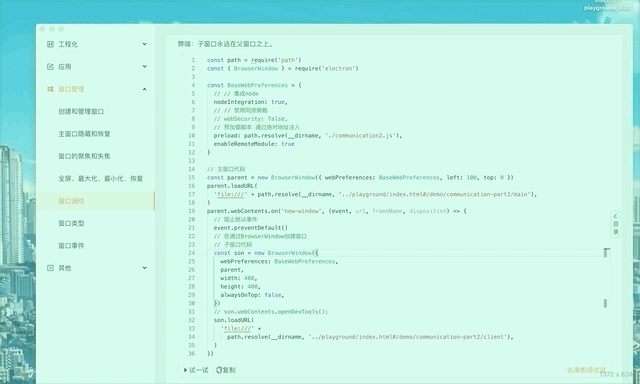Click the 应用 edit icon in sidebar
The height and width of the screenshot is (384, 640).
coord(50,67)
